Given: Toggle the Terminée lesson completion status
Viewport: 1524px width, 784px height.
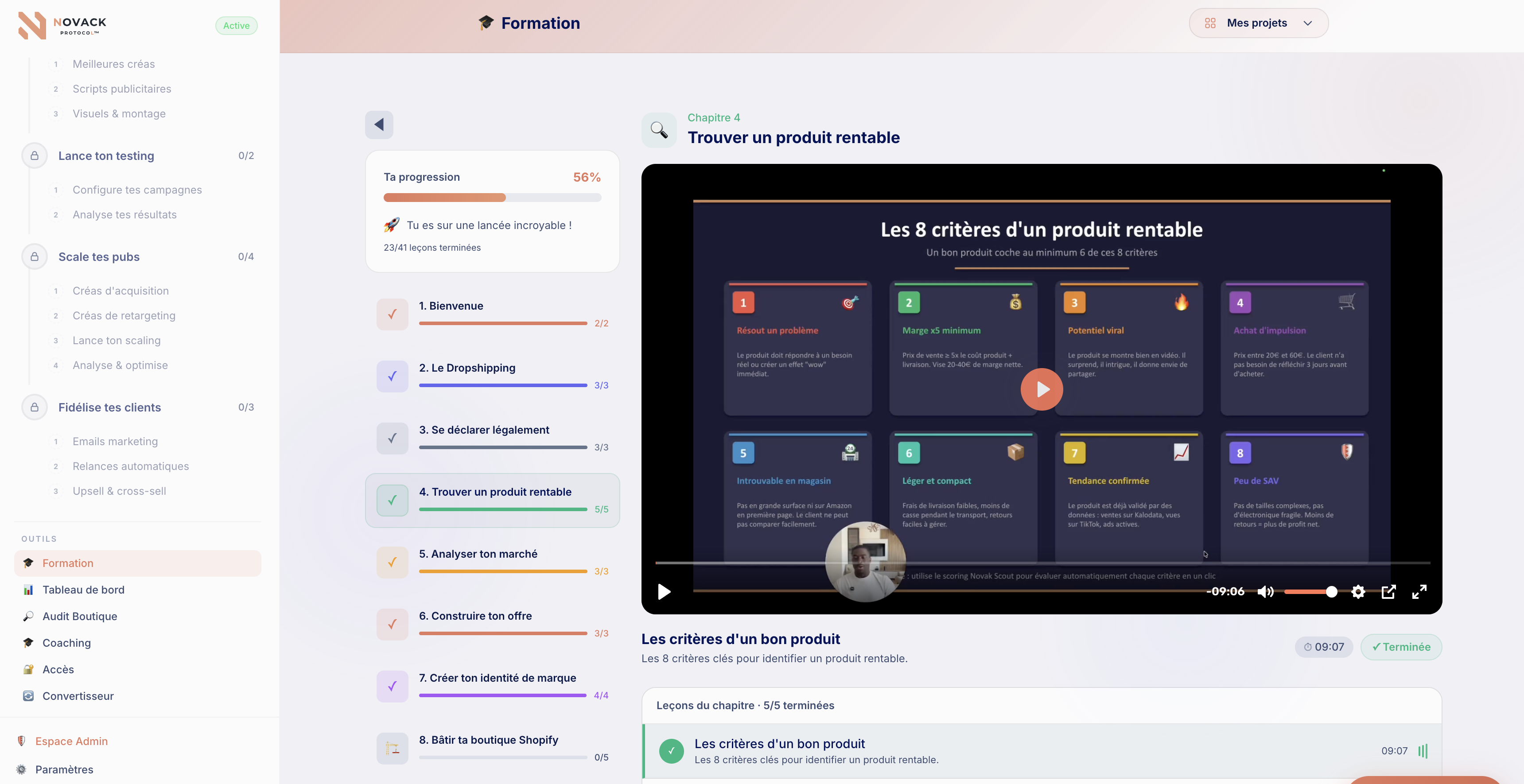Looking at the screenshot, I should tap(1402, 647).
